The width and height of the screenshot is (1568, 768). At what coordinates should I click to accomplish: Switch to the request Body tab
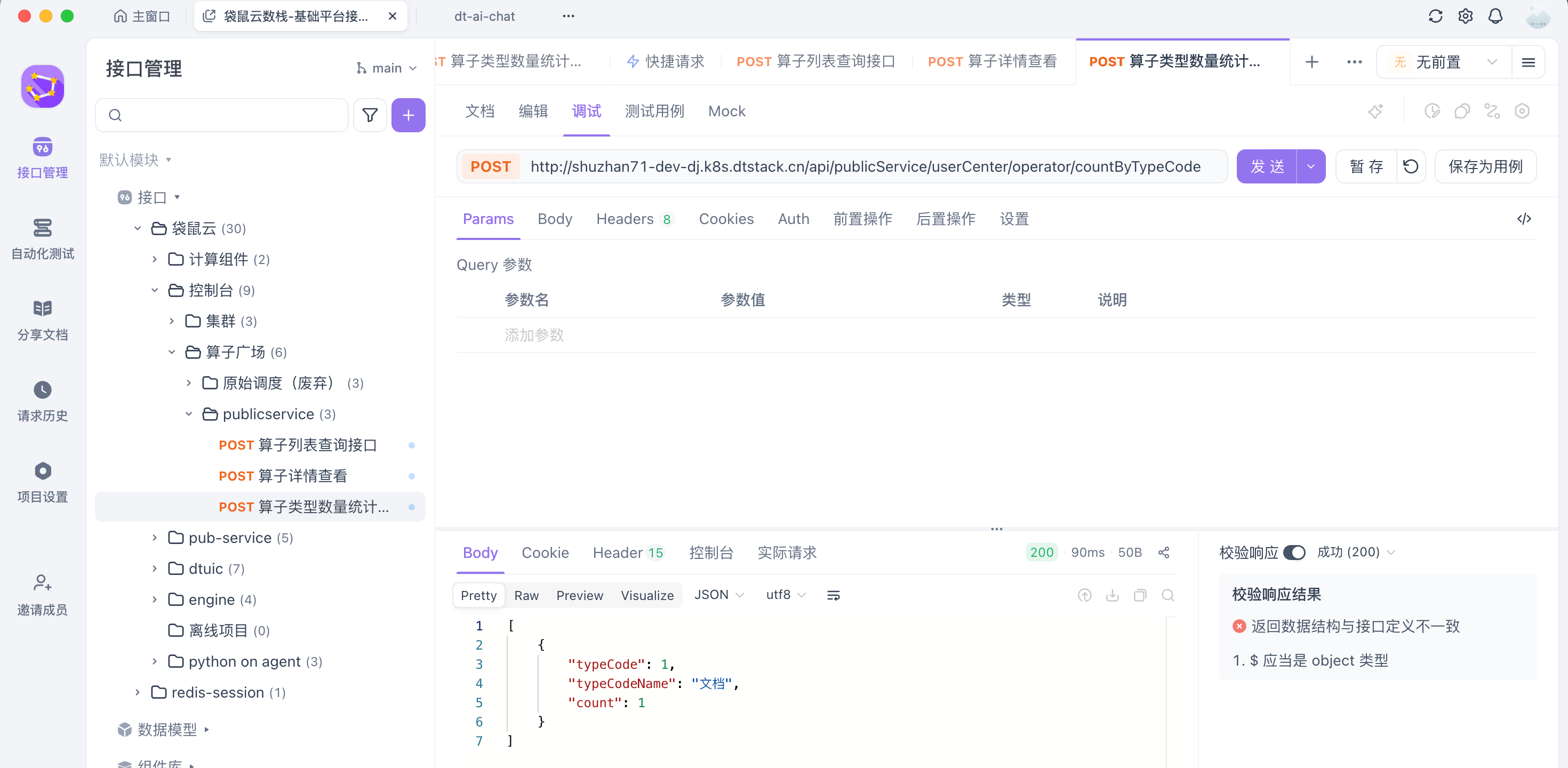555,219
